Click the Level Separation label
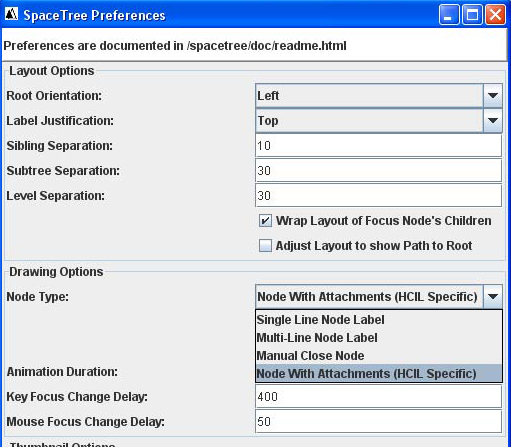Image resolution: width=511 pixels, height=447 pixels. point(55,196)
